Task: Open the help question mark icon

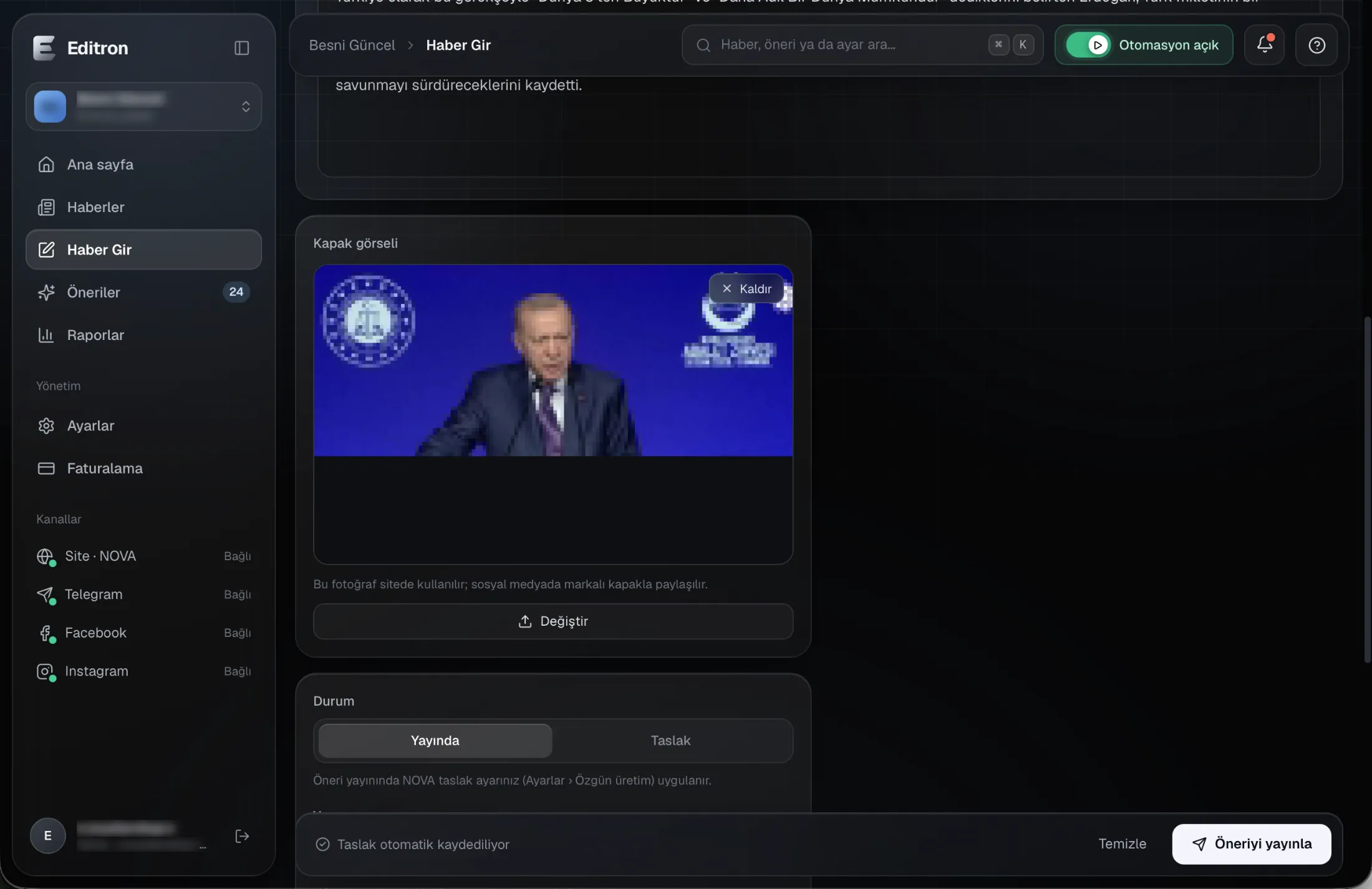Action: tap(1316, 45)
